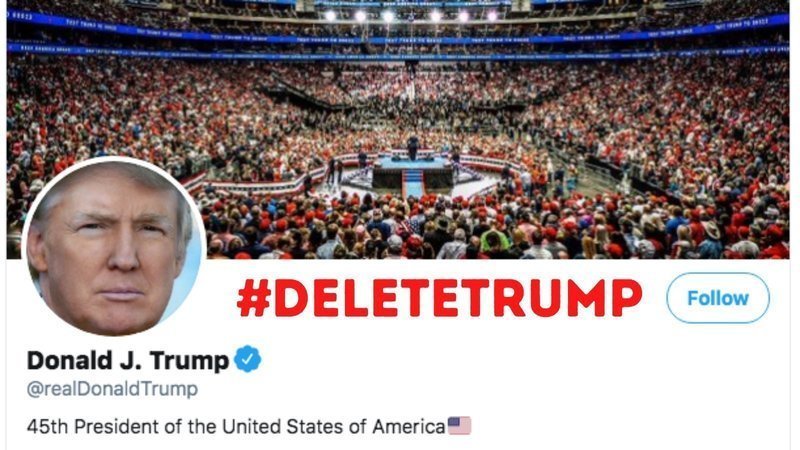The height and width of the screenshot is (450, 800).
Task: Open the circular profile picture
Action: tap(114, 247)
